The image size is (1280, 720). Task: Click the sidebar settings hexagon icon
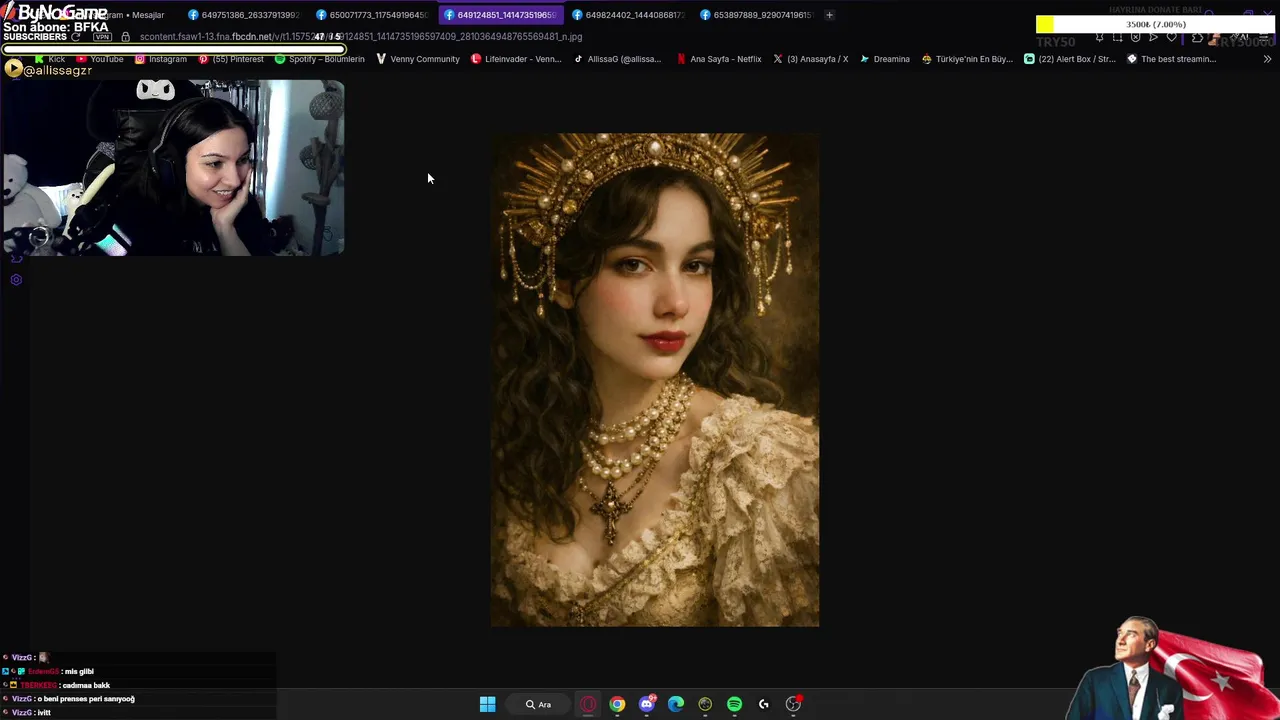(x=16, y=280)
